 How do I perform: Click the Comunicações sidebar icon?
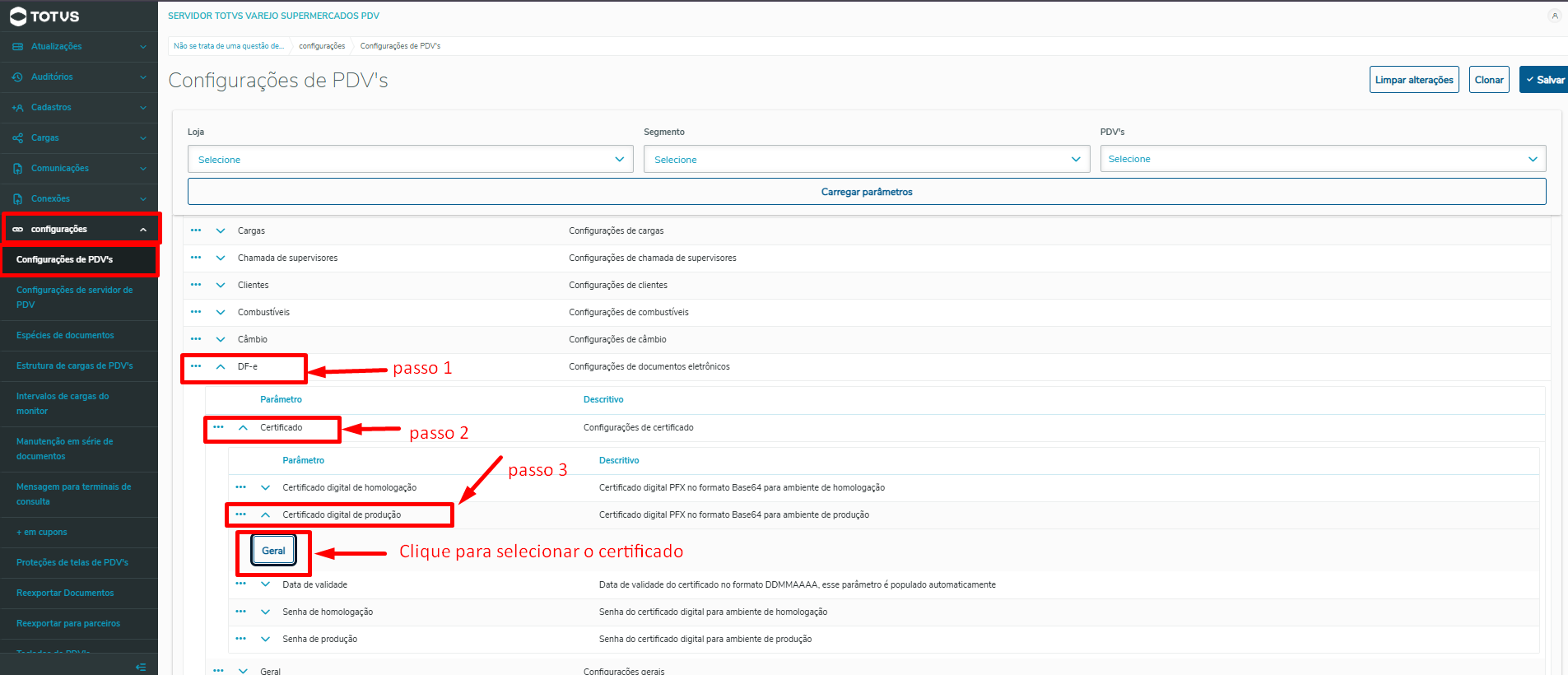(17, 169)
